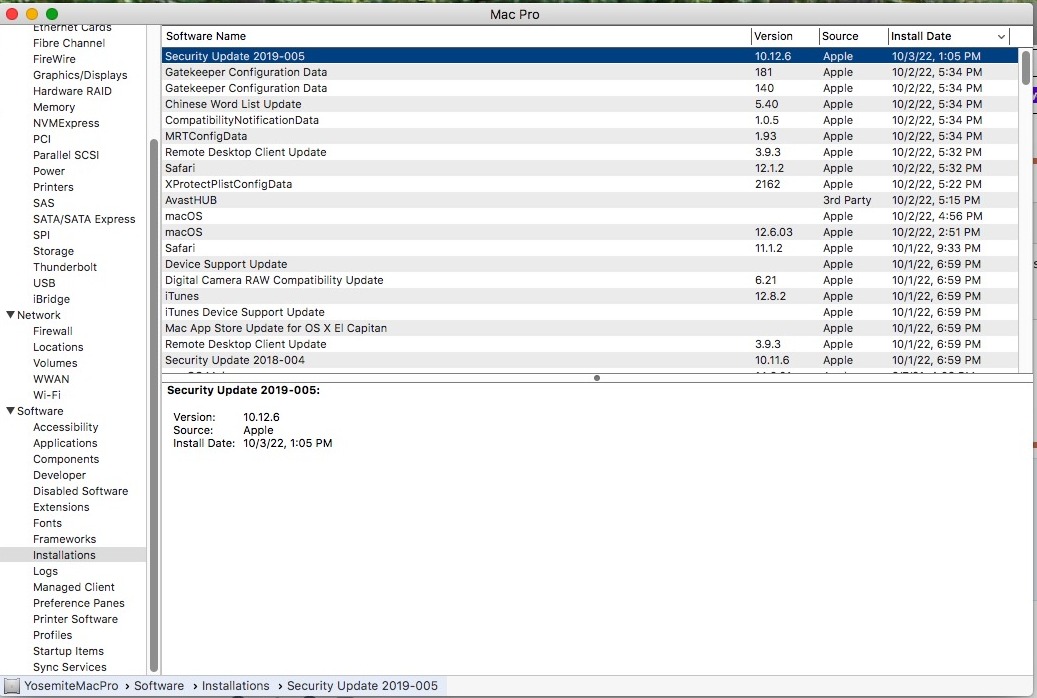Select NVMExpress in sidebar
Viewport: 1037px width, 698px height.
click(x=66, y=123)
